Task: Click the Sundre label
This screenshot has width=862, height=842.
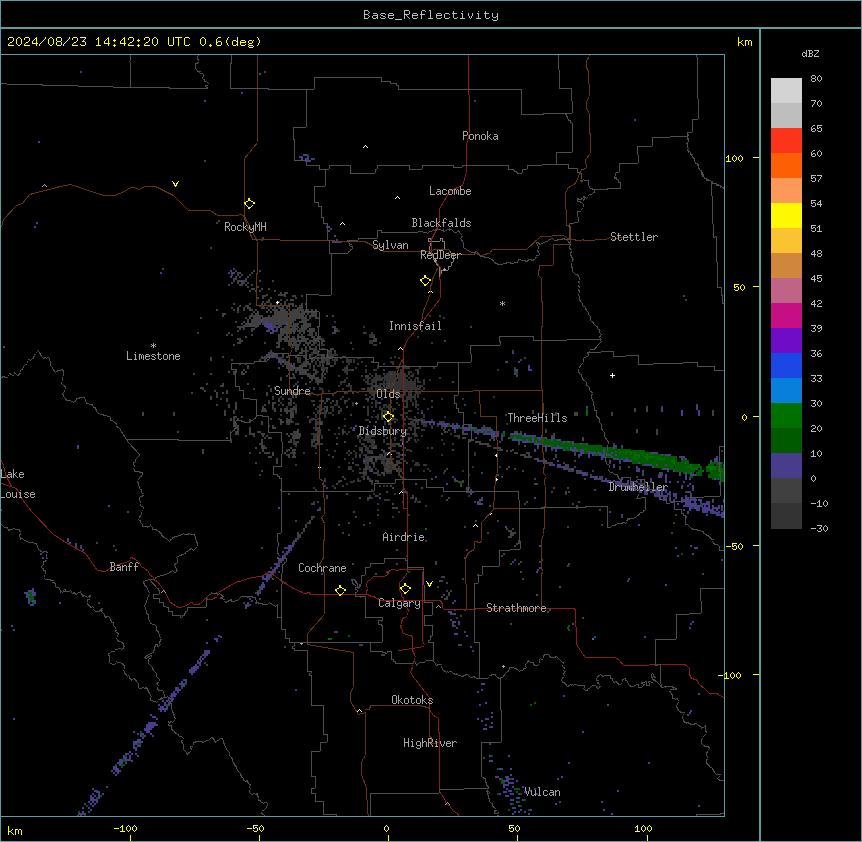Action: tap(292, 391)
